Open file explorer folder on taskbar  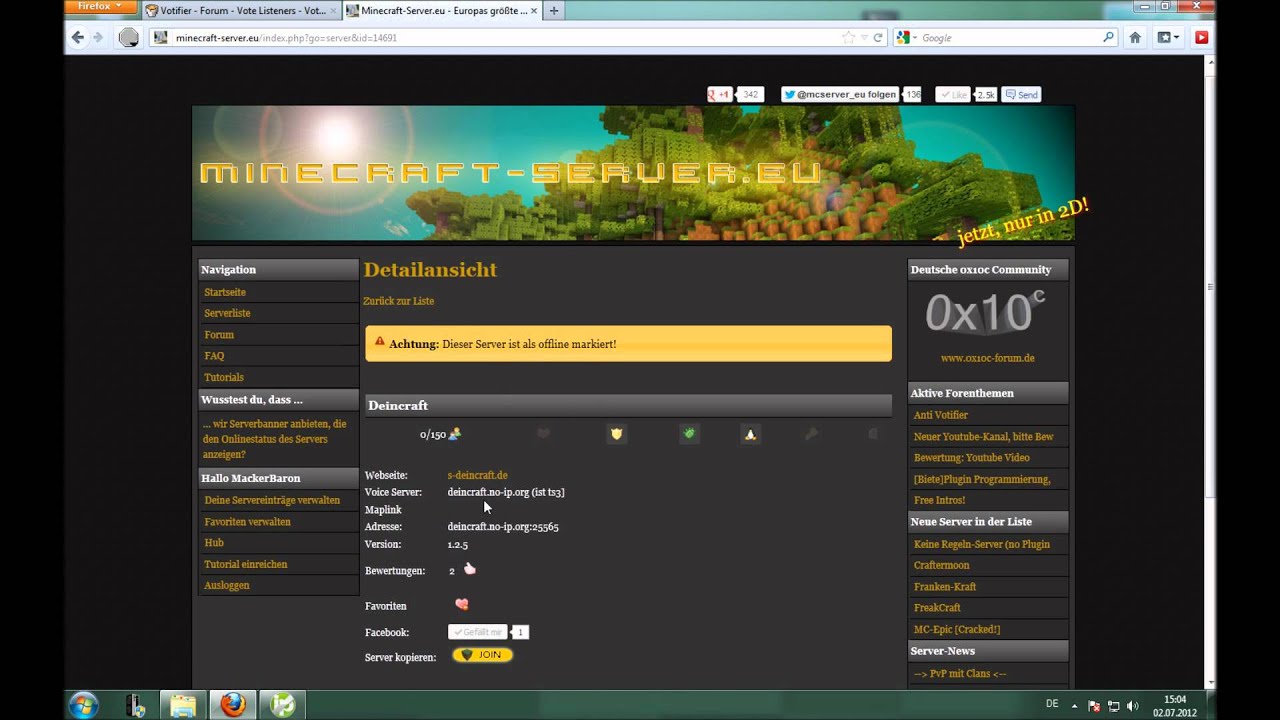click(x=183, y=705)
